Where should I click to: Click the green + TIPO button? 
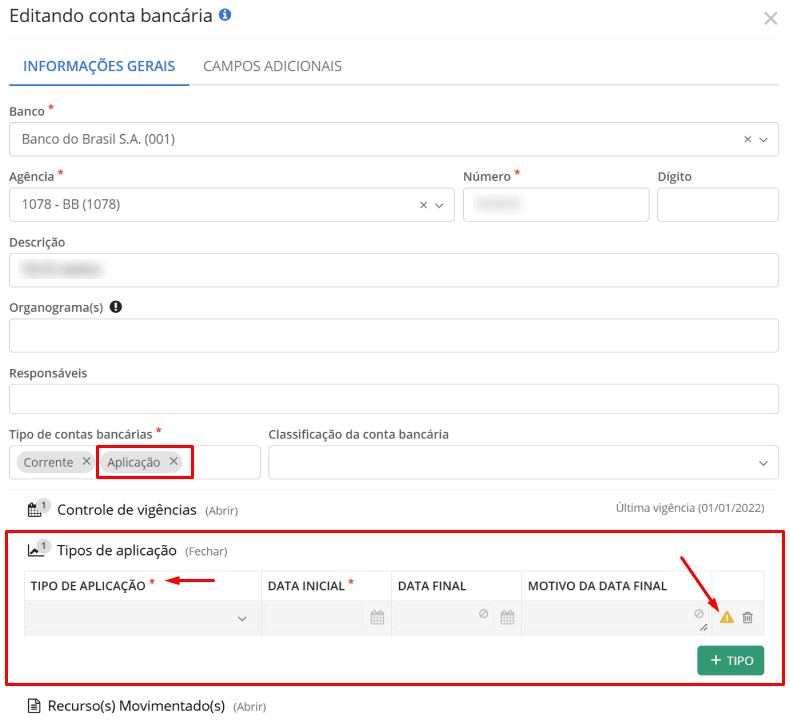coord(730,661)
